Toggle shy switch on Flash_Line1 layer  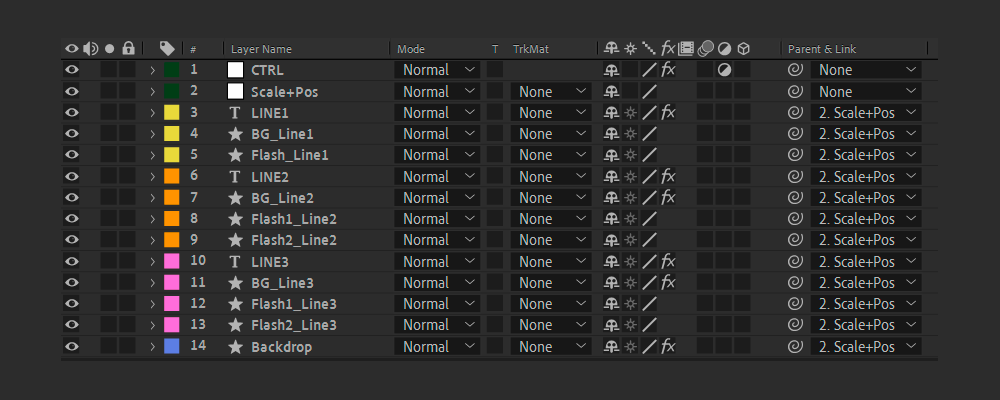[612, 155]
